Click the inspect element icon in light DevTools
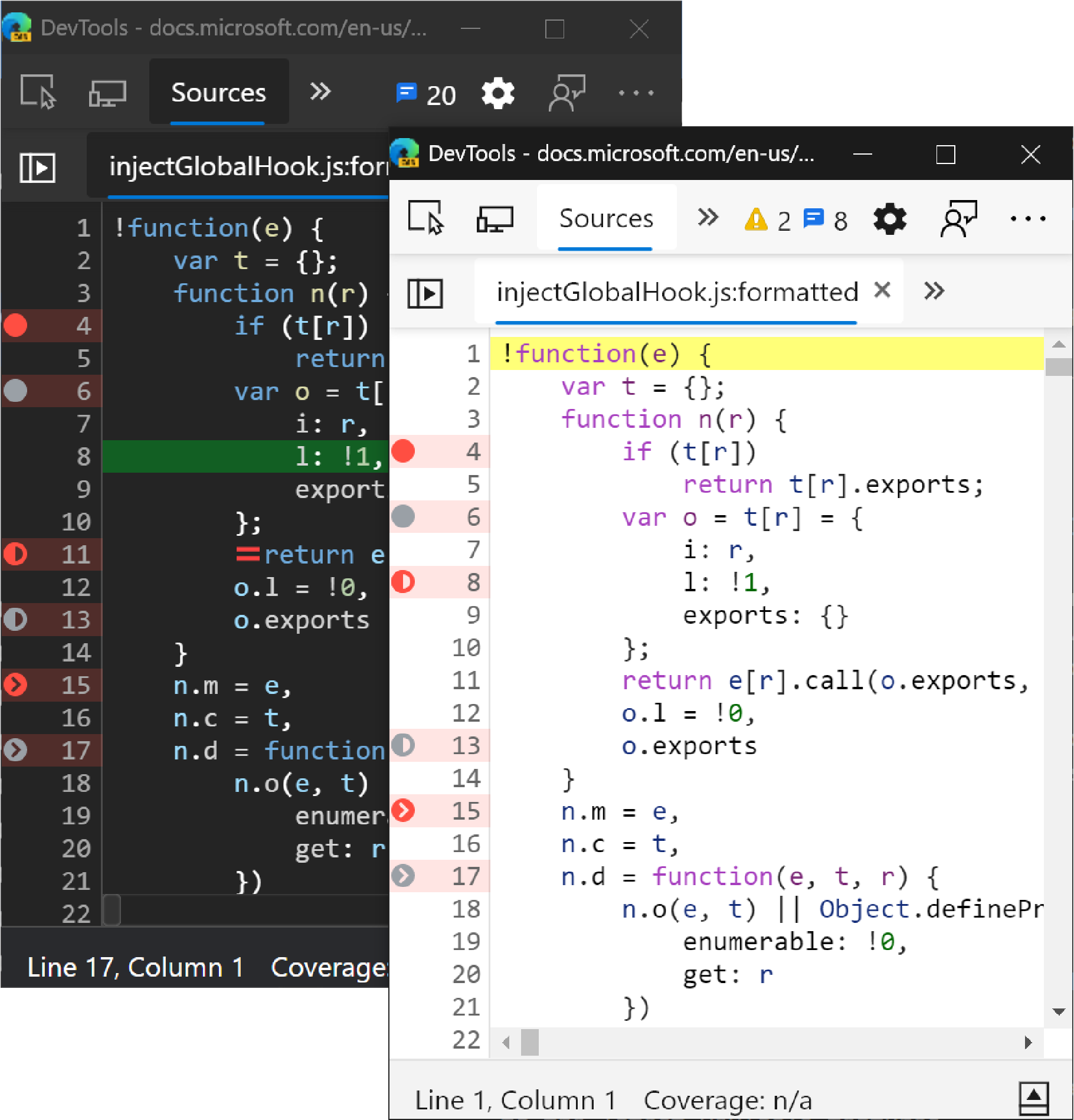The height and width of the screenshot is (1120, 1074). (x=425, y=218)
